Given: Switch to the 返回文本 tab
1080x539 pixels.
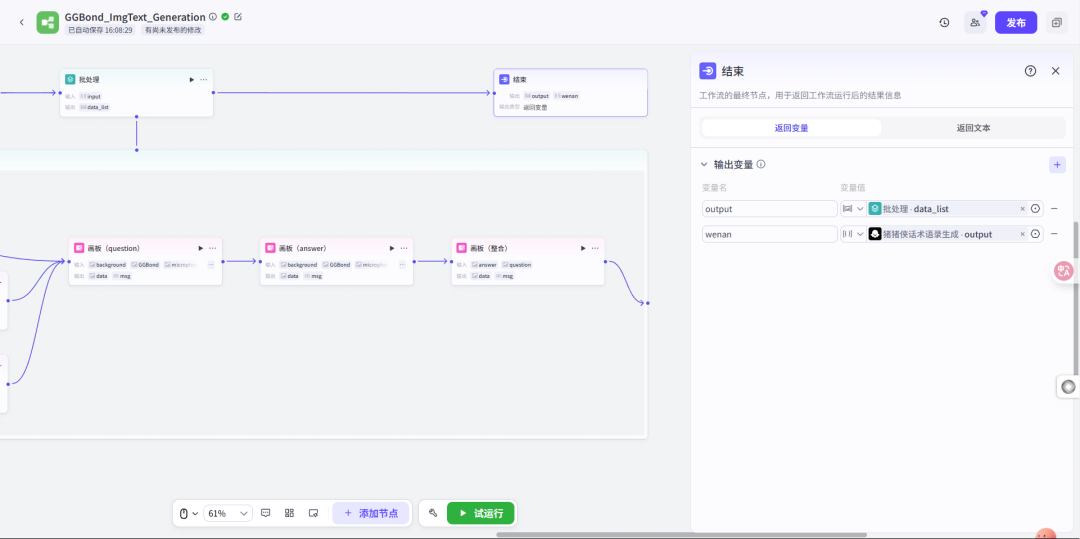Looking at the screenshot, I should 973,128.
